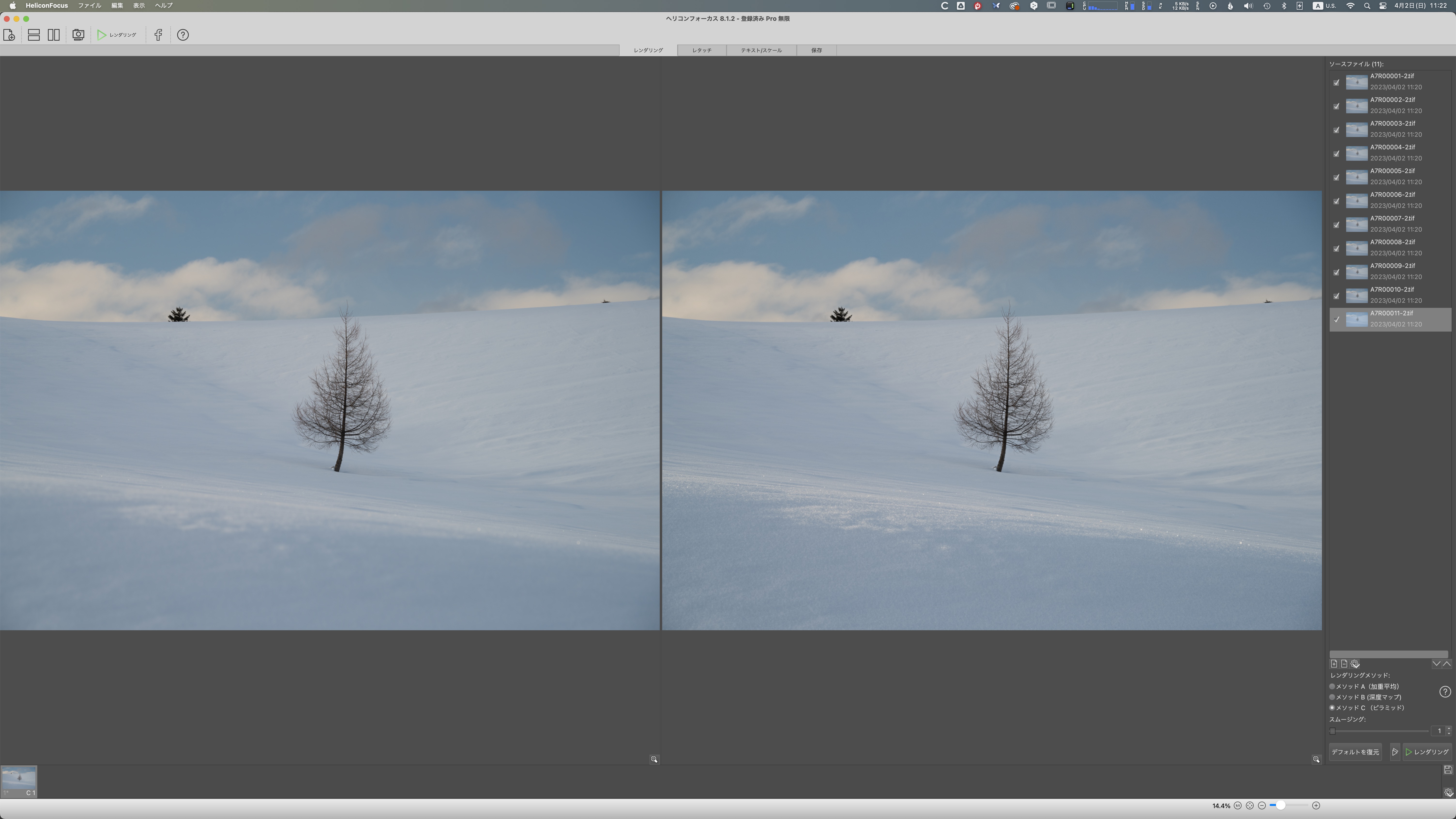Click the デフォルトを復元 button
1456x819 pixels.
click(1355, 752)
